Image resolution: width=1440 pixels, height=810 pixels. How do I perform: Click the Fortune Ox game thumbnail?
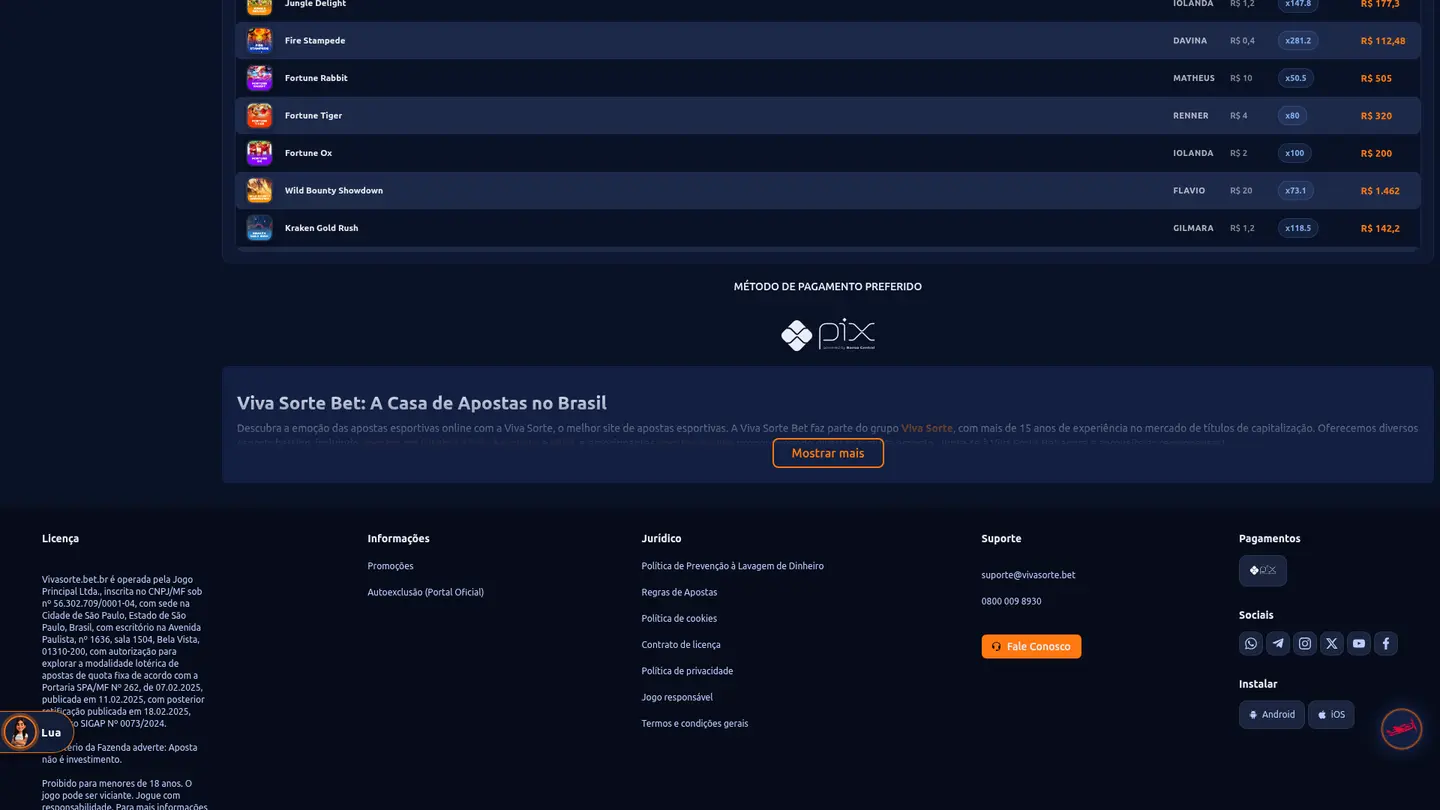pyautogui.click(x=259, y=153)
